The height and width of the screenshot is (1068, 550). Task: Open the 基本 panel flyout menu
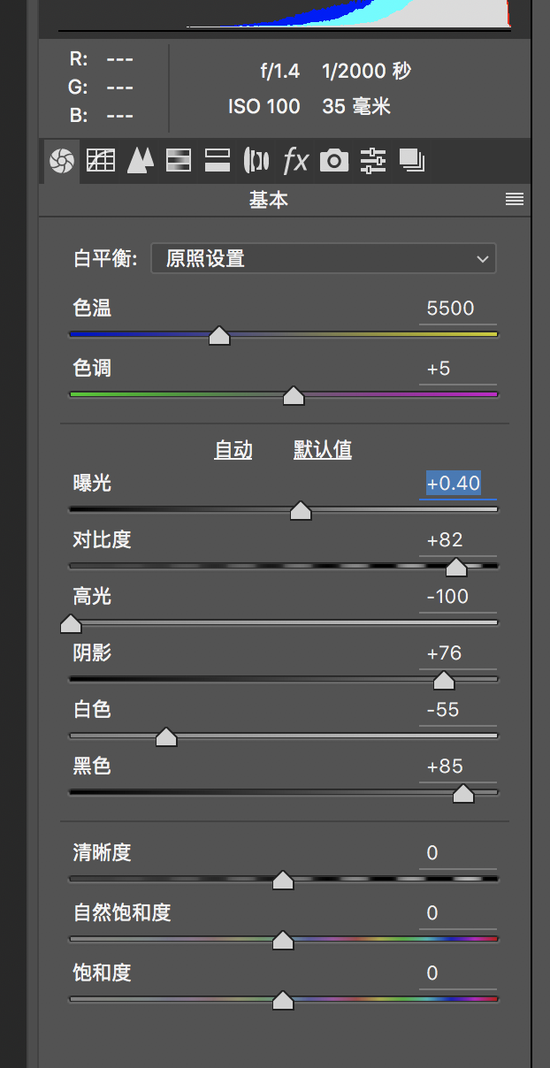click(x=515, y=200)
